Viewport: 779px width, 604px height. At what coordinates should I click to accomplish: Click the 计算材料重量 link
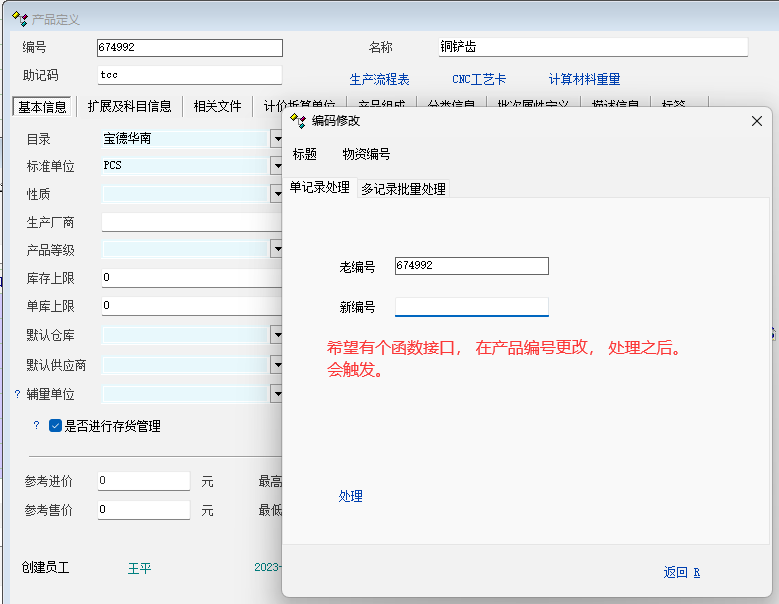[x=584, y=79]
